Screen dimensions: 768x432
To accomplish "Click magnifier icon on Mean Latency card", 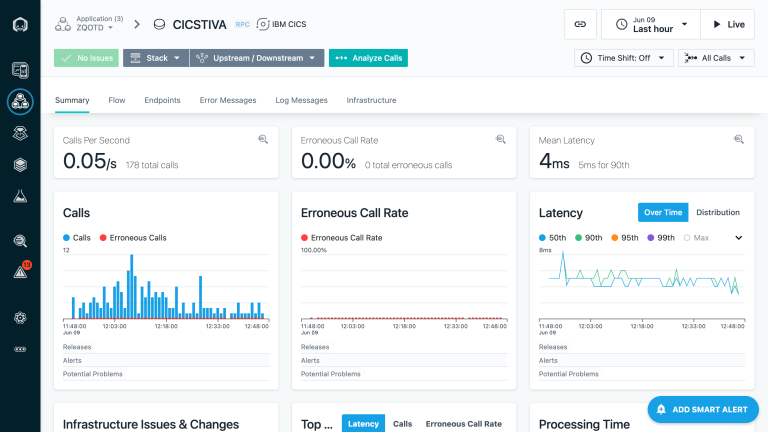I will [x=739, y=140].
